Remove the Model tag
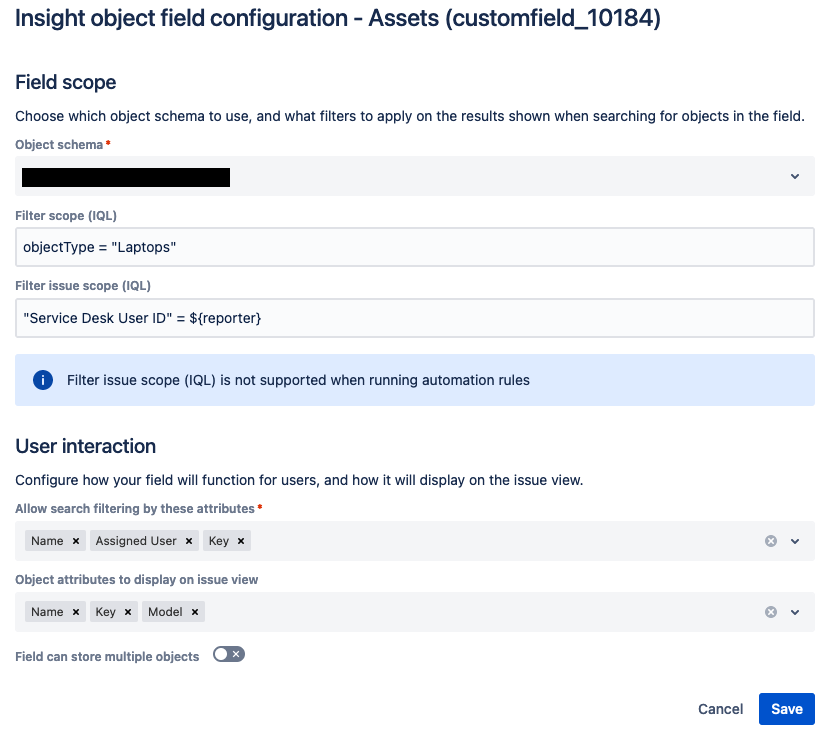Image resolution: width=829 pixels, height=744 pixels. tap(195, 612)
